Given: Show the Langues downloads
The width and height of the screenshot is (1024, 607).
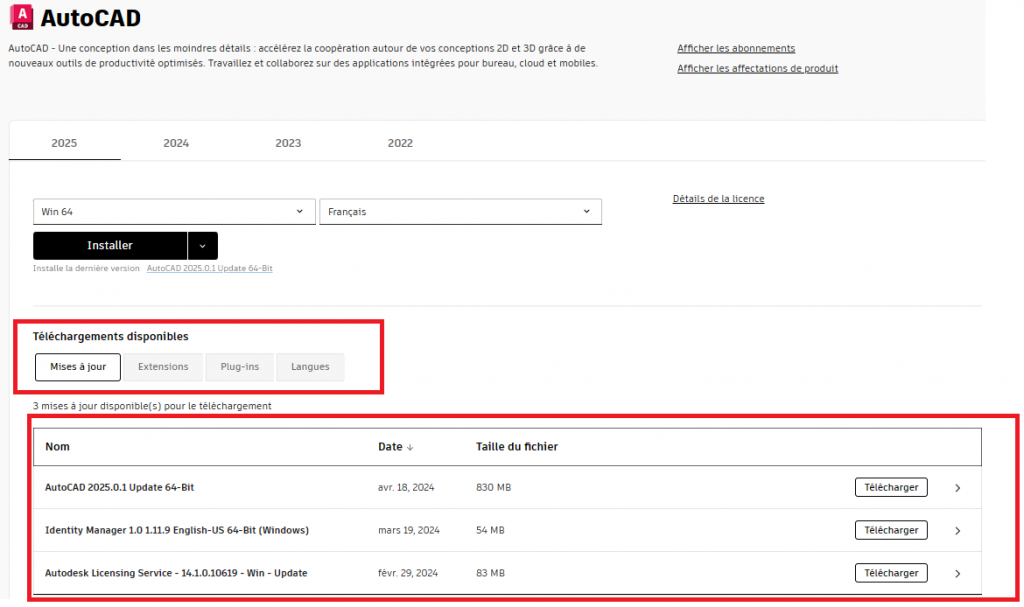Looking at the screenshot, I should coord(310,367).
